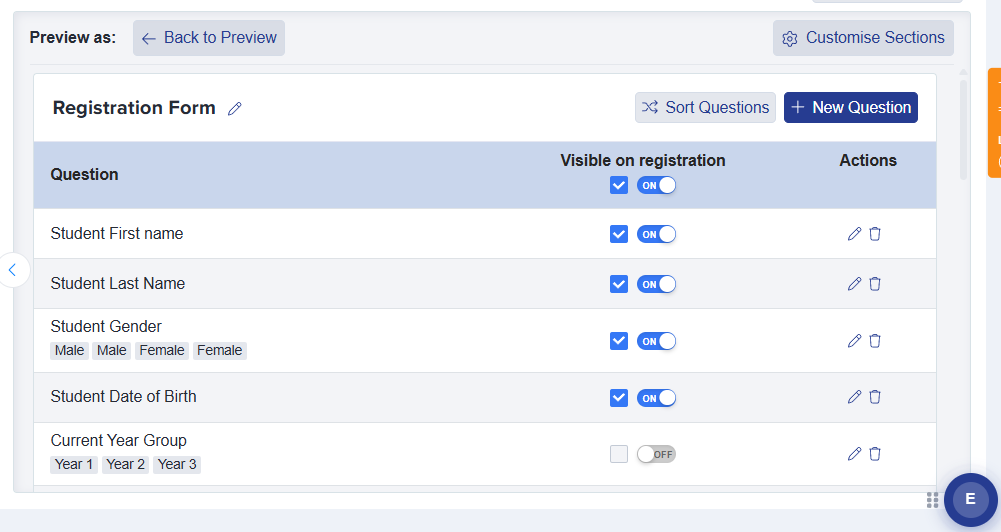Click the Current Year Group label
This screenshot has width=1001, height=532.
119,441
